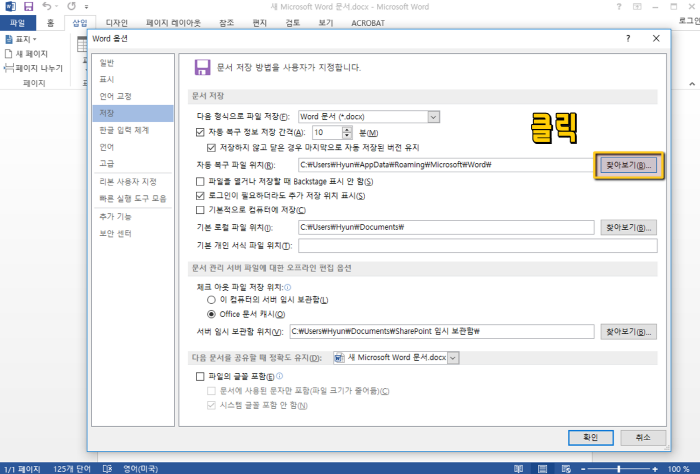700x474 pixels.
Task: Select 추가 기능 category
Action: 133,216
